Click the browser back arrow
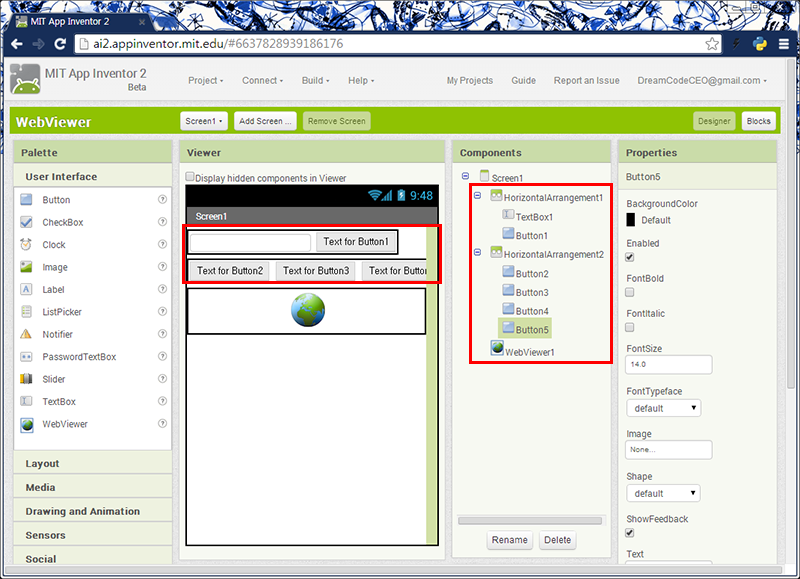 [x=17, y=44]
